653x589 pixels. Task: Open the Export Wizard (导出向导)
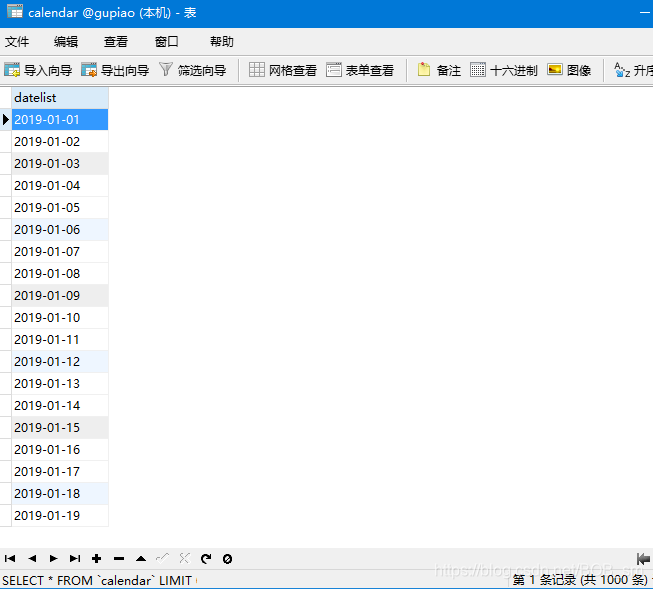(115, 70)
